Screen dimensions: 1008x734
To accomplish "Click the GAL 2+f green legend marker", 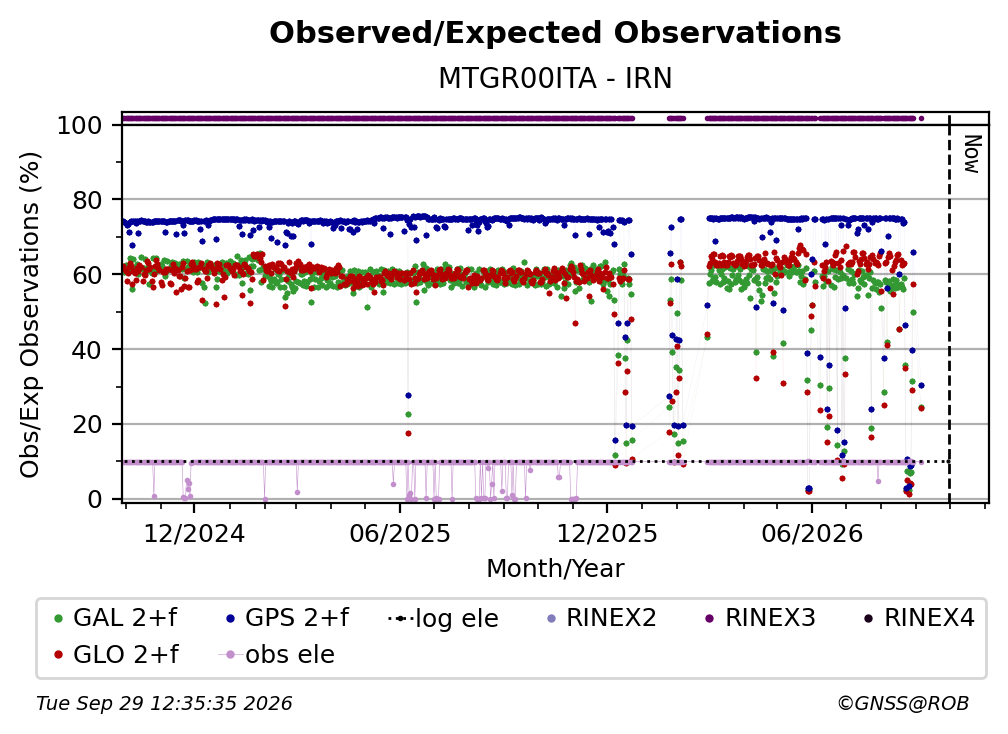I will click(58, 619).
